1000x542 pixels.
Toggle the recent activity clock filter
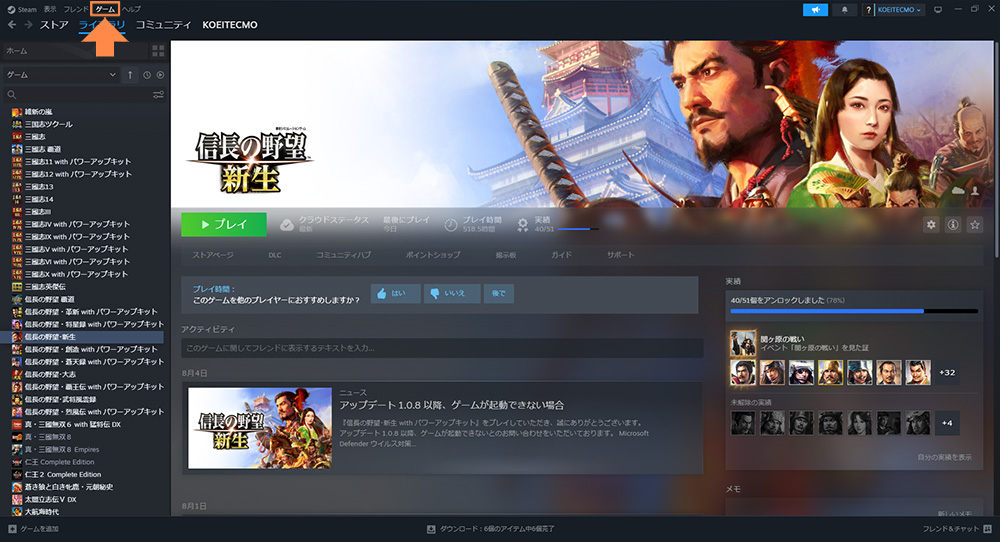point(147,75)
